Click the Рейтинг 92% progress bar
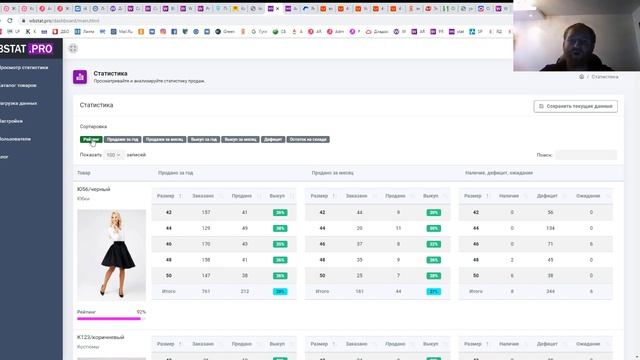 tap(111, 318)
